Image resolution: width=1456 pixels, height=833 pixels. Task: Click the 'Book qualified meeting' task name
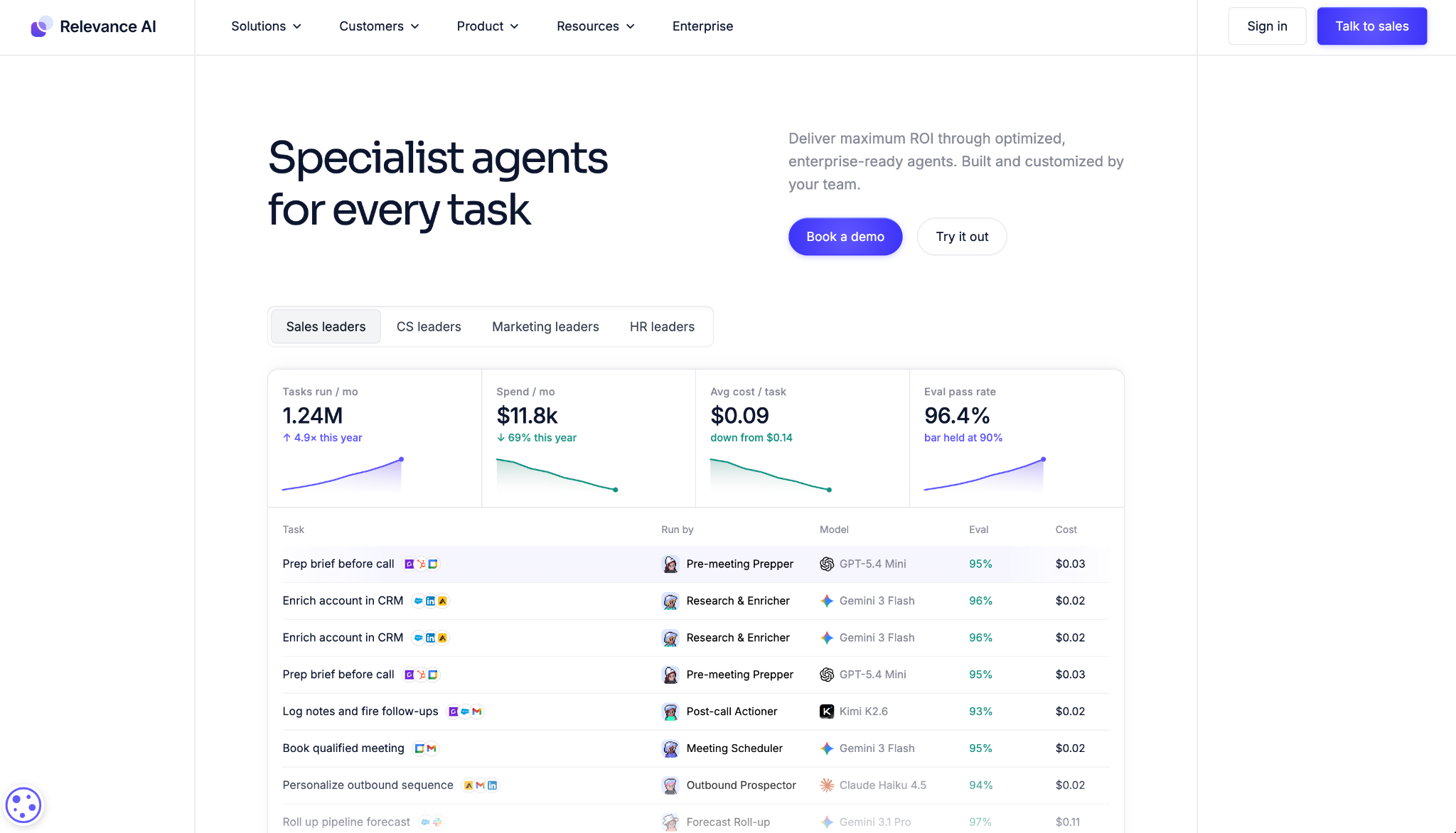pyautogui.click(x=343, y=748)
